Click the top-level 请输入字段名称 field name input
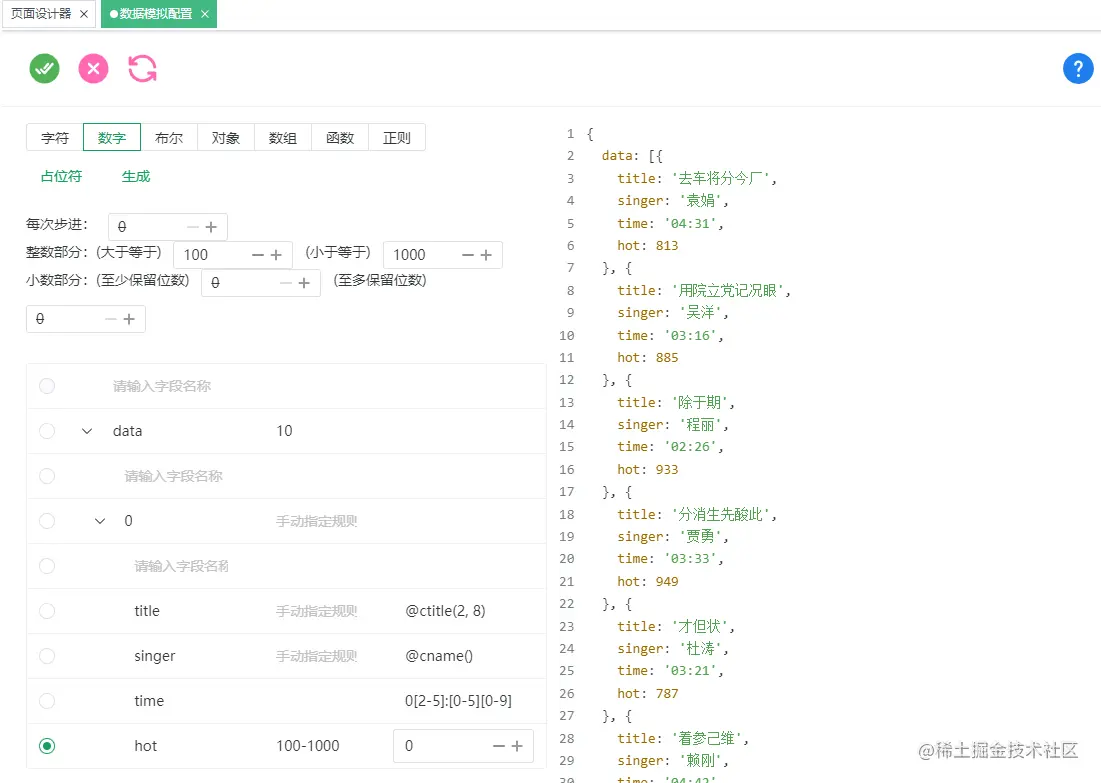This screenshot has width=1101, height=783. coord(162,386)
